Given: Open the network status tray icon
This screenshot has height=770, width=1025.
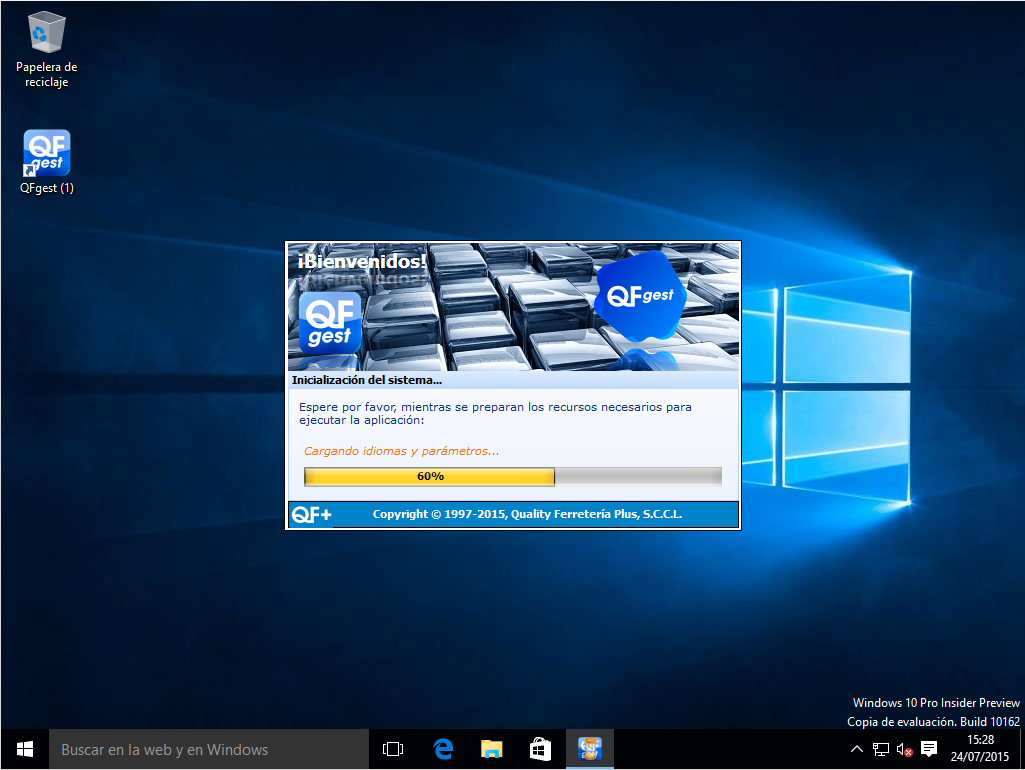Looking at the screenshot, I should pos(881,749).
